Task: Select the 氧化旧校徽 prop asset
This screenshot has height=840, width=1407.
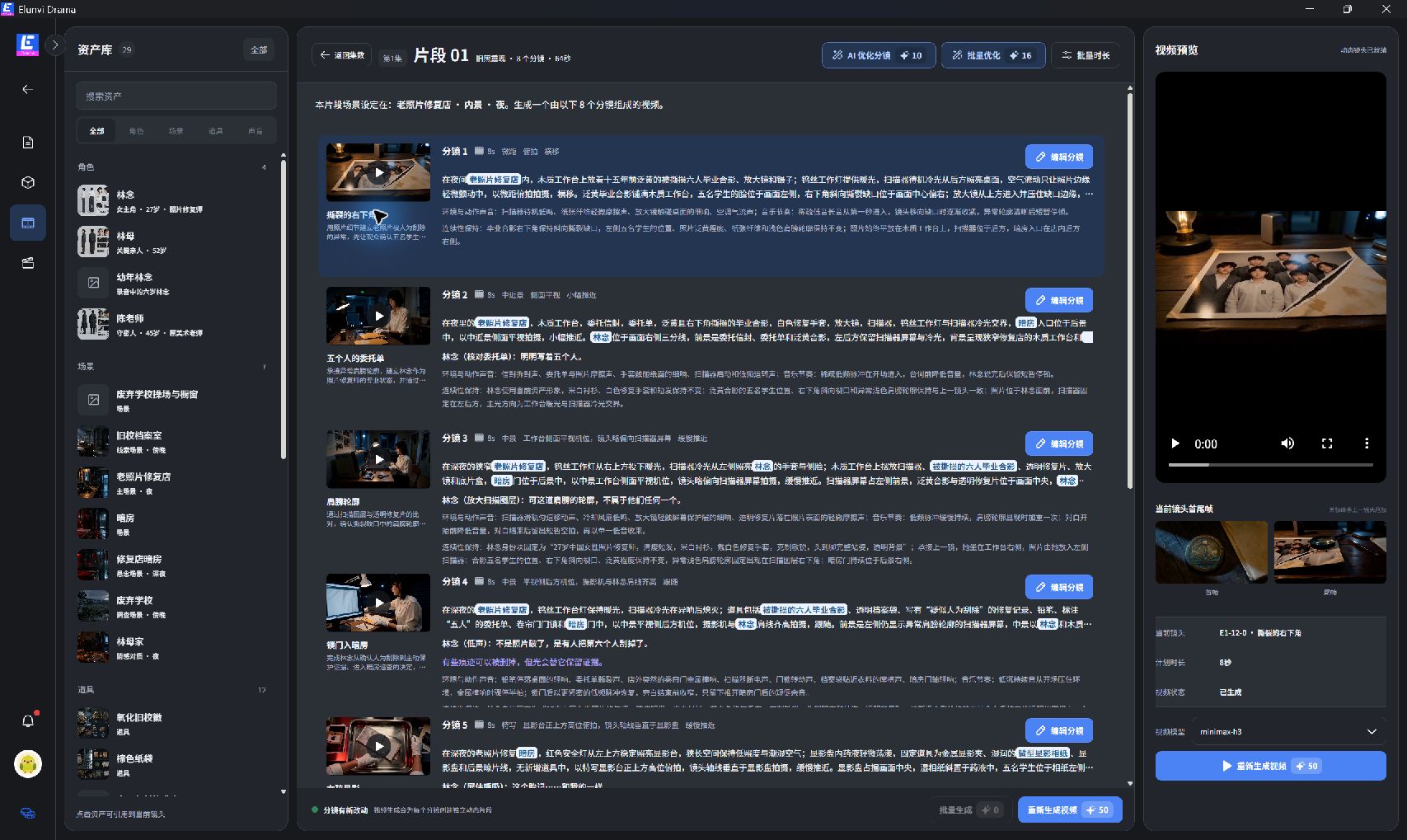Action: [x=176, y=723]
